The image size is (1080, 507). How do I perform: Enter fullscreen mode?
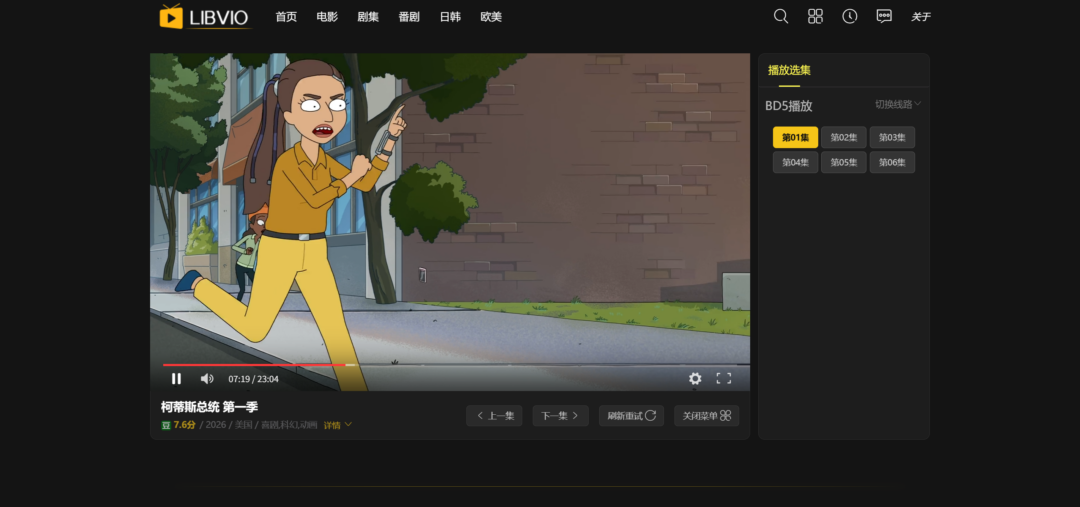pyautogui.click(x=723, y=378)
